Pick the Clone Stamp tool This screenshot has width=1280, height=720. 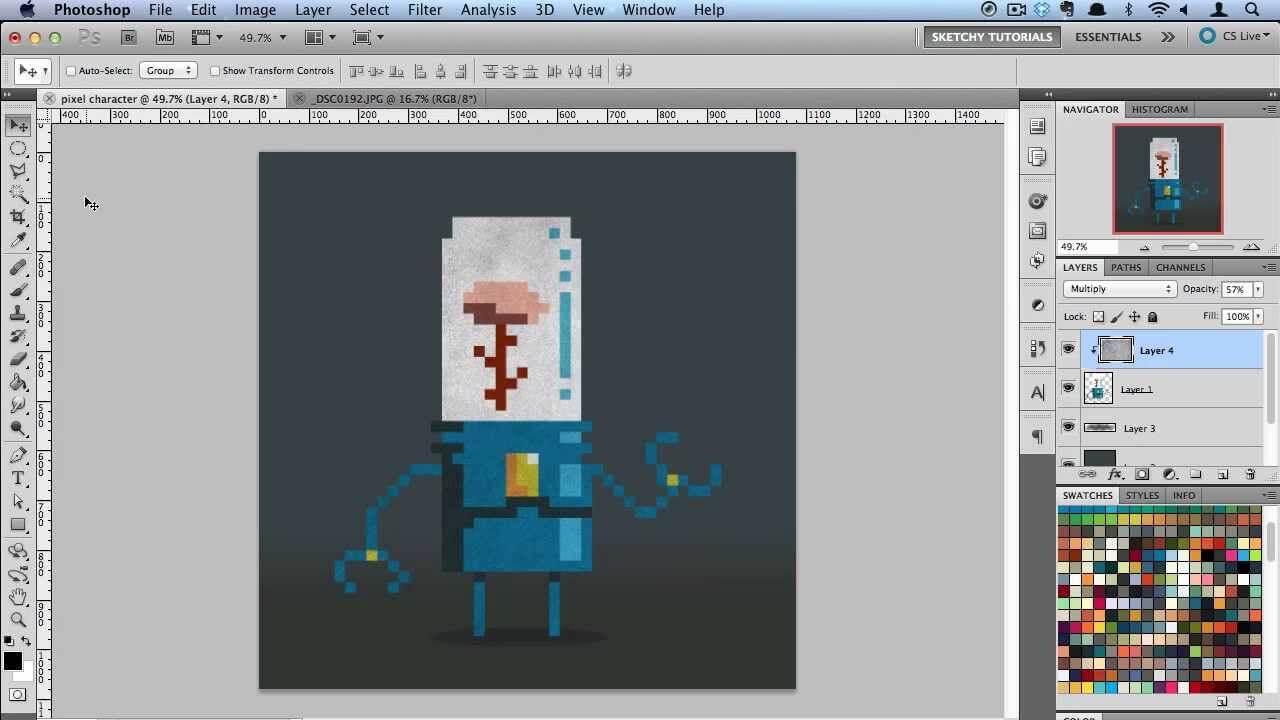(x=18, y=312)
